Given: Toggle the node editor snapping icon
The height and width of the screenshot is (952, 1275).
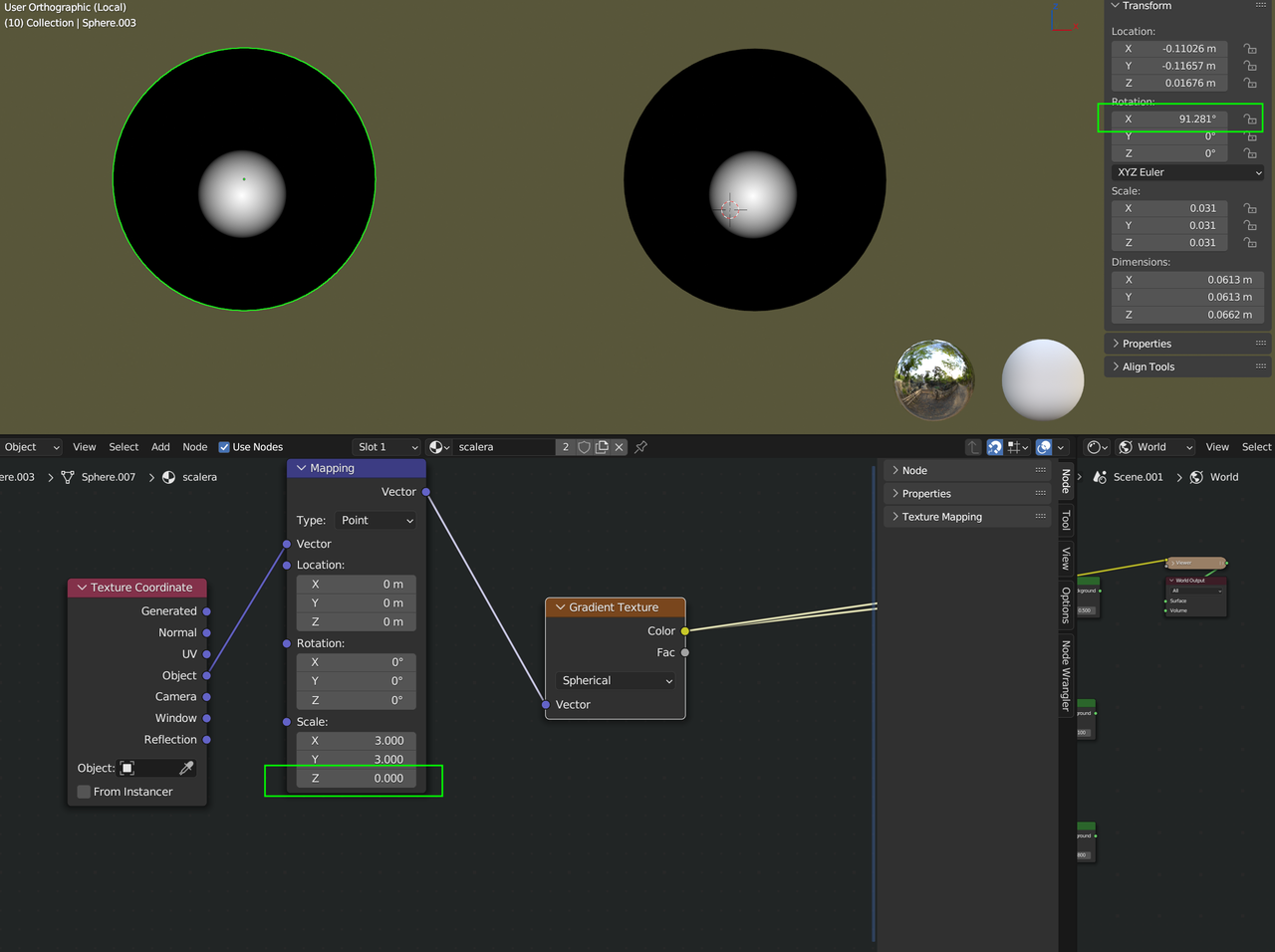Looking at the screenshot, I should (994, 447).
